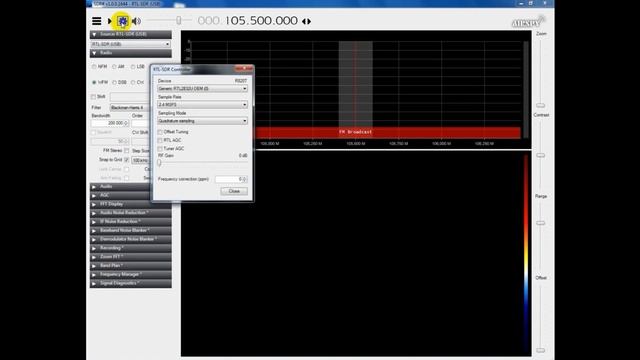This screenshot has height=360, width=640.
Task: Open the Blackman-Harris filter dropdown
Action: [x=130, y=108]
